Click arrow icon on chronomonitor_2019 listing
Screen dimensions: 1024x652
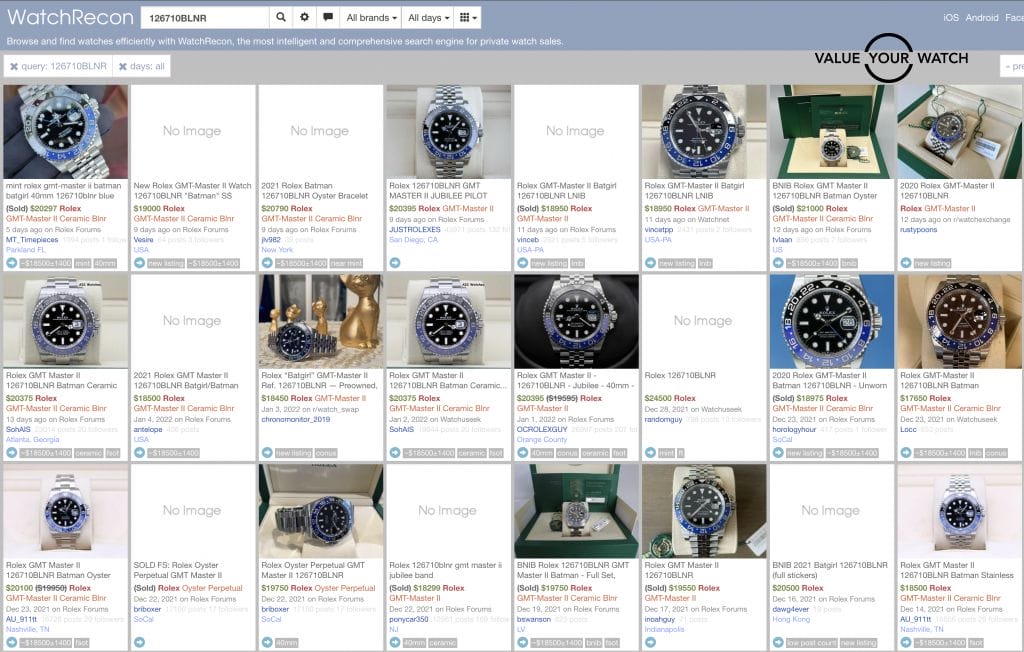click(x=267, y=453)
